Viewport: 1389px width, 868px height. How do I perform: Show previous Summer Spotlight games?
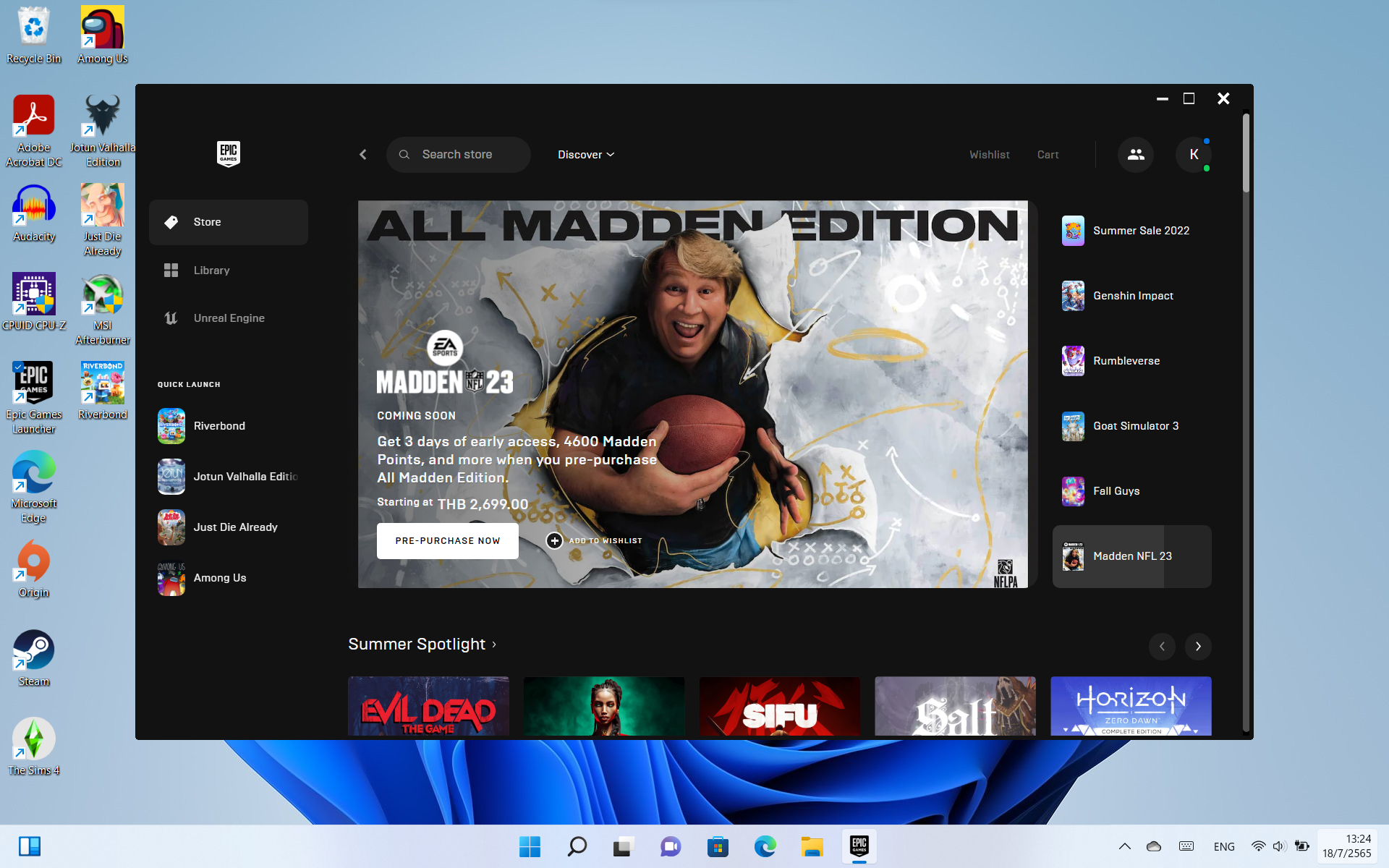coord(1162,646)
